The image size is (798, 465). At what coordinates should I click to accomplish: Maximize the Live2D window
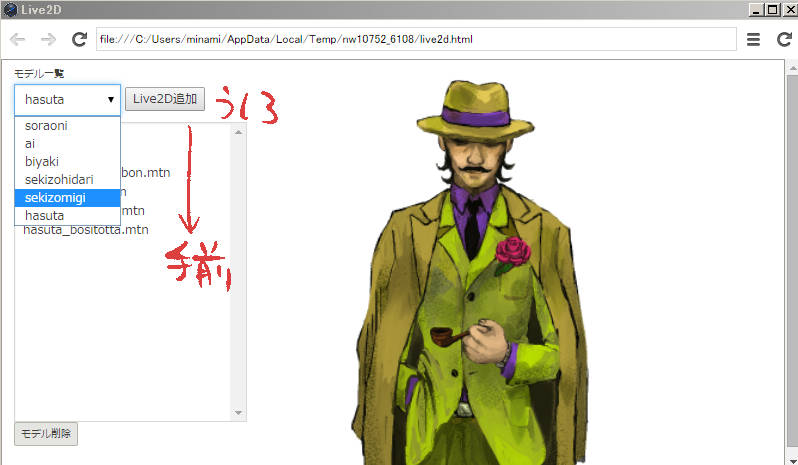[x=773, y=10]
